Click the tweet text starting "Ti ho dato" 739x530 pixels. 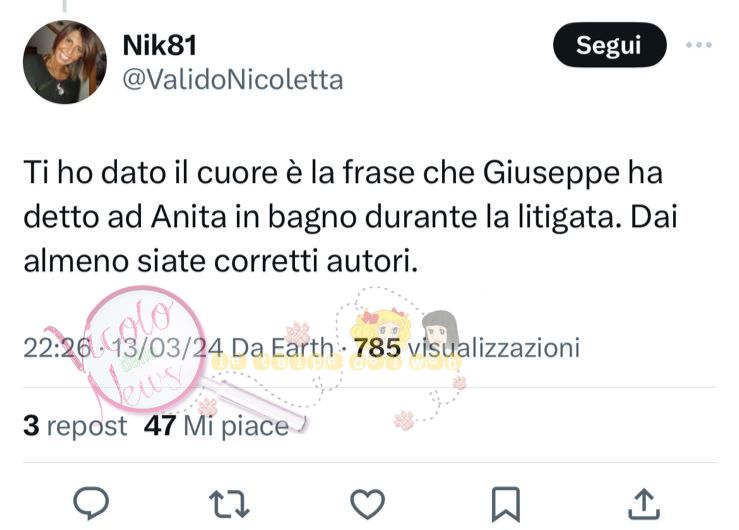tap(350, 217)
